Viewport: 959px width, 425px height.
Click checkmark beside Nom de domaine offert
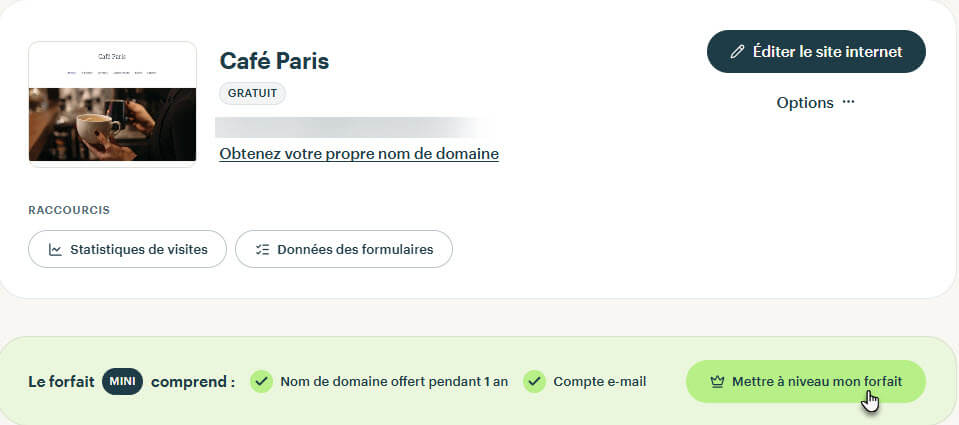262,382
